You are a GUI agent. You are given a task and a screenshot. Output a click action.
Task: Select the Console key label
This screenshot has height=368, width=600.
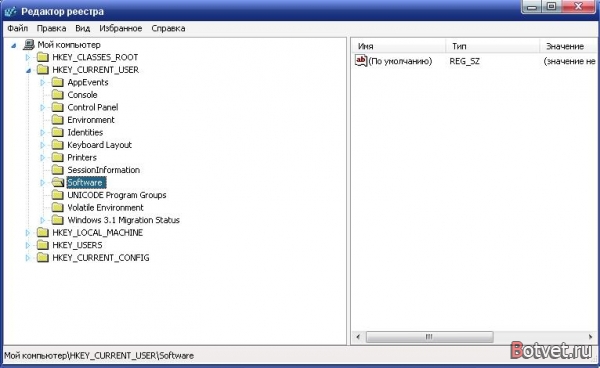click(x=82, y=95)
